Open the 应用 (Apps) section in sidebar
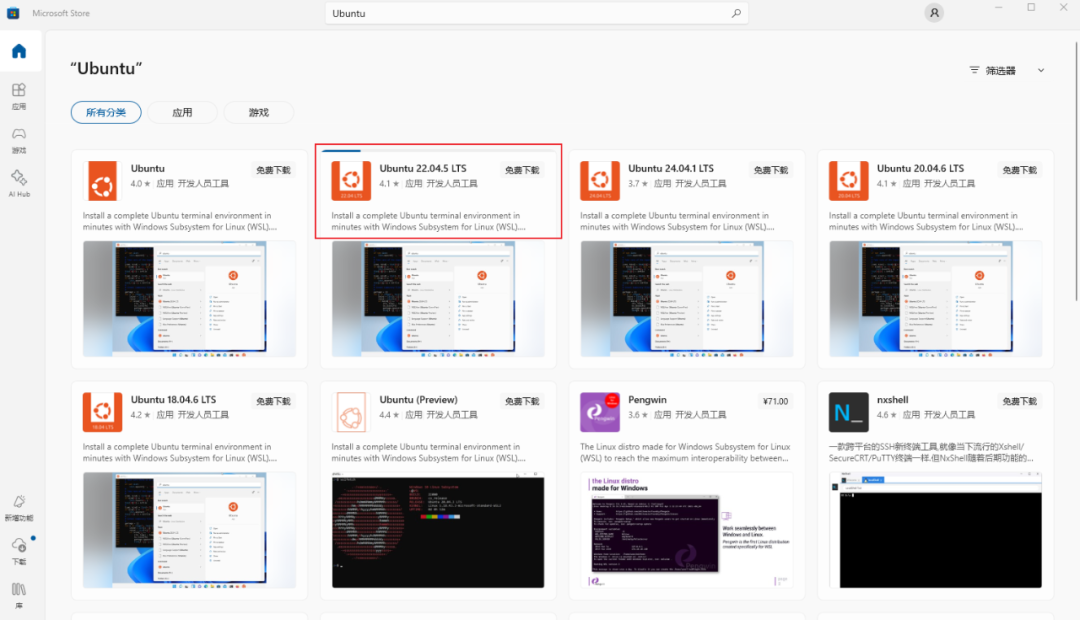 18,94
